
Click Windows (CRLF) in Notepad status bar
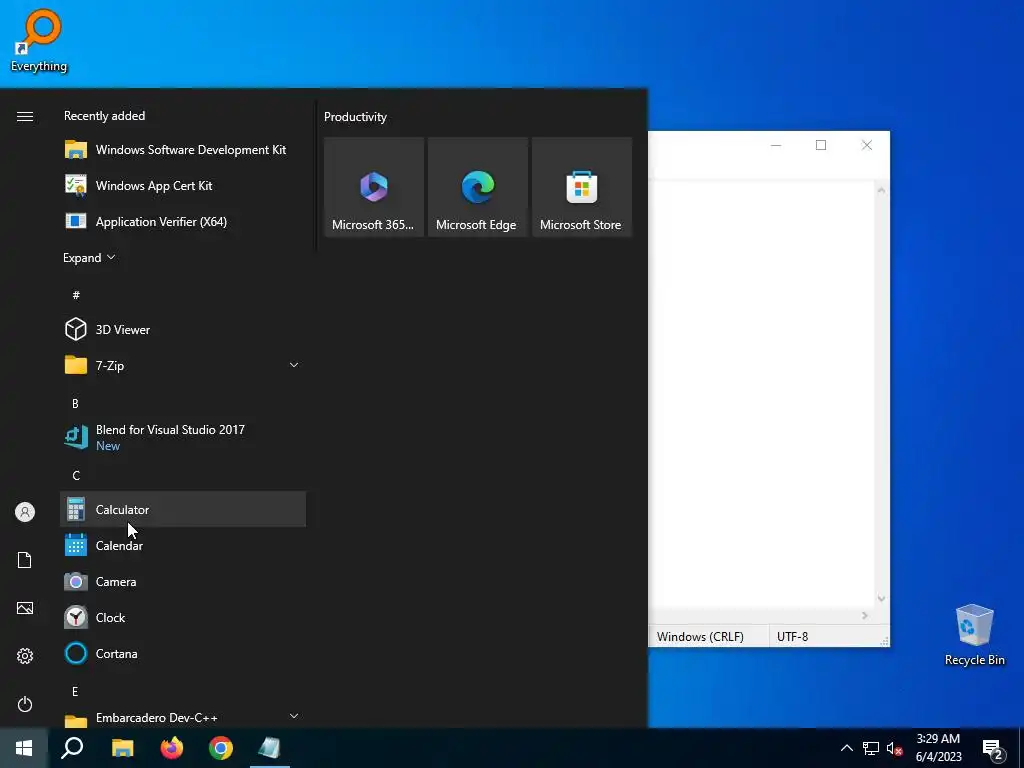(700, 637)
